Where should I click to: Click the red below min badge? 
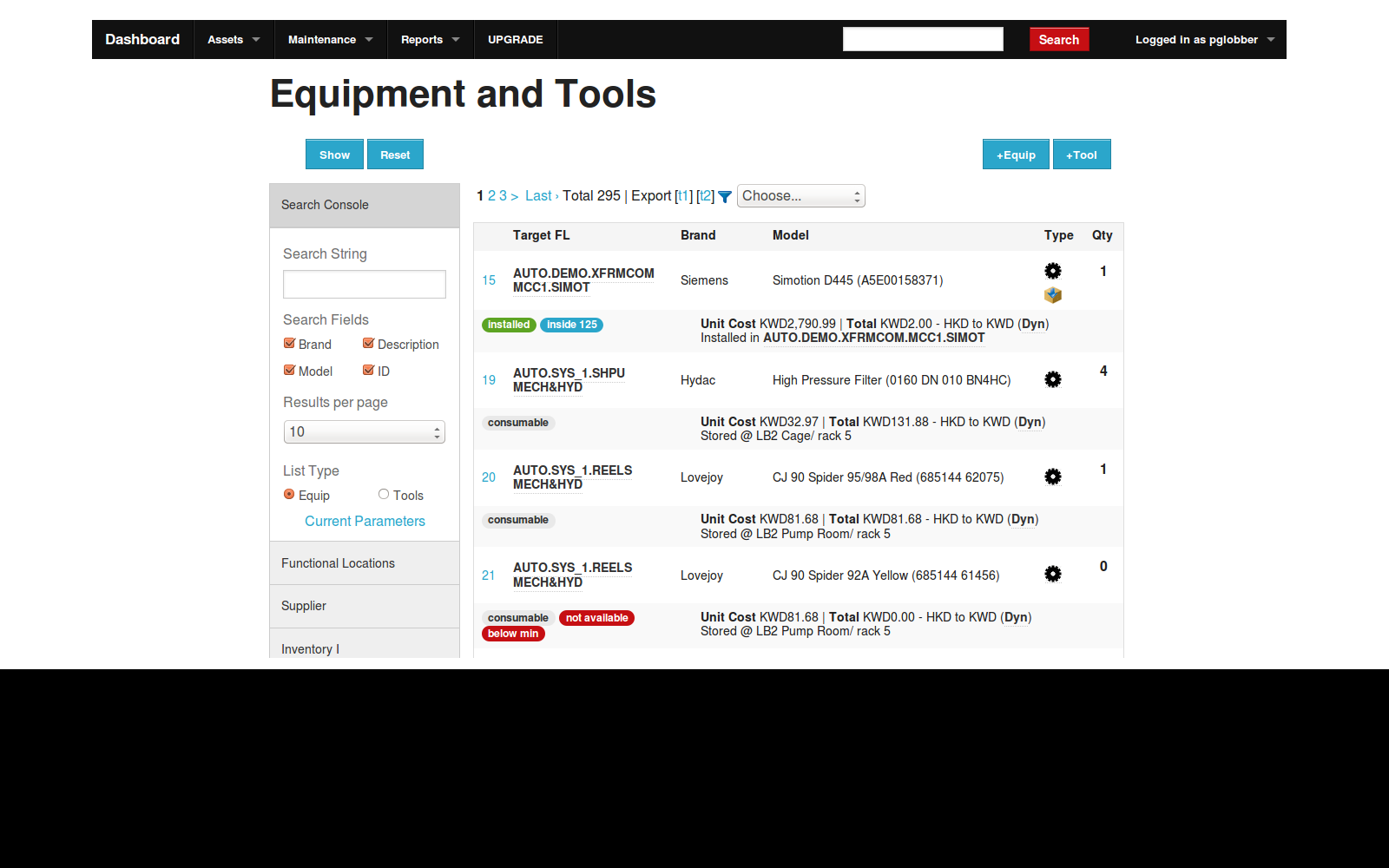[513, 634]
